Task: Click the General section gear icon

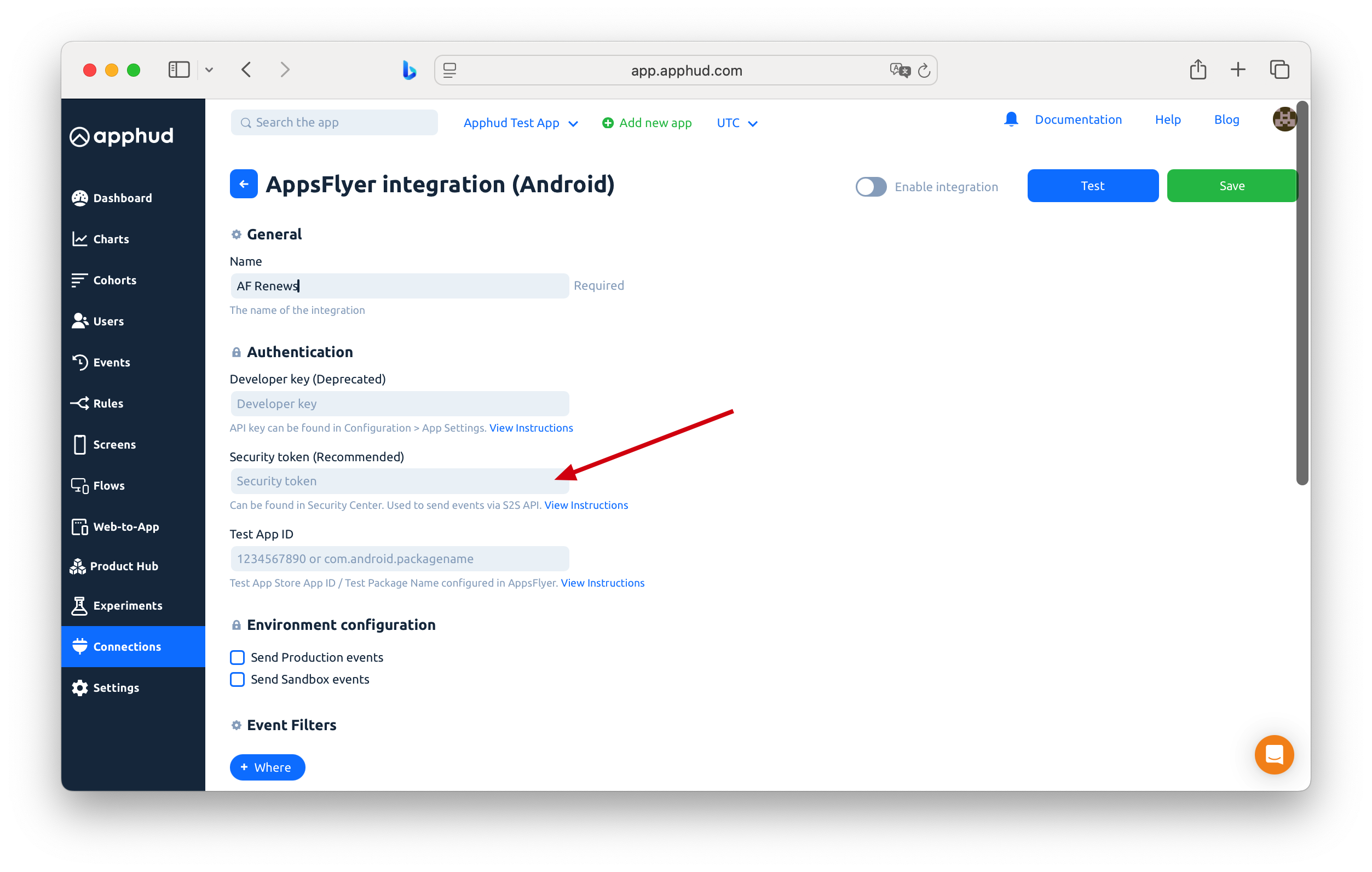Action: [236, 234]
